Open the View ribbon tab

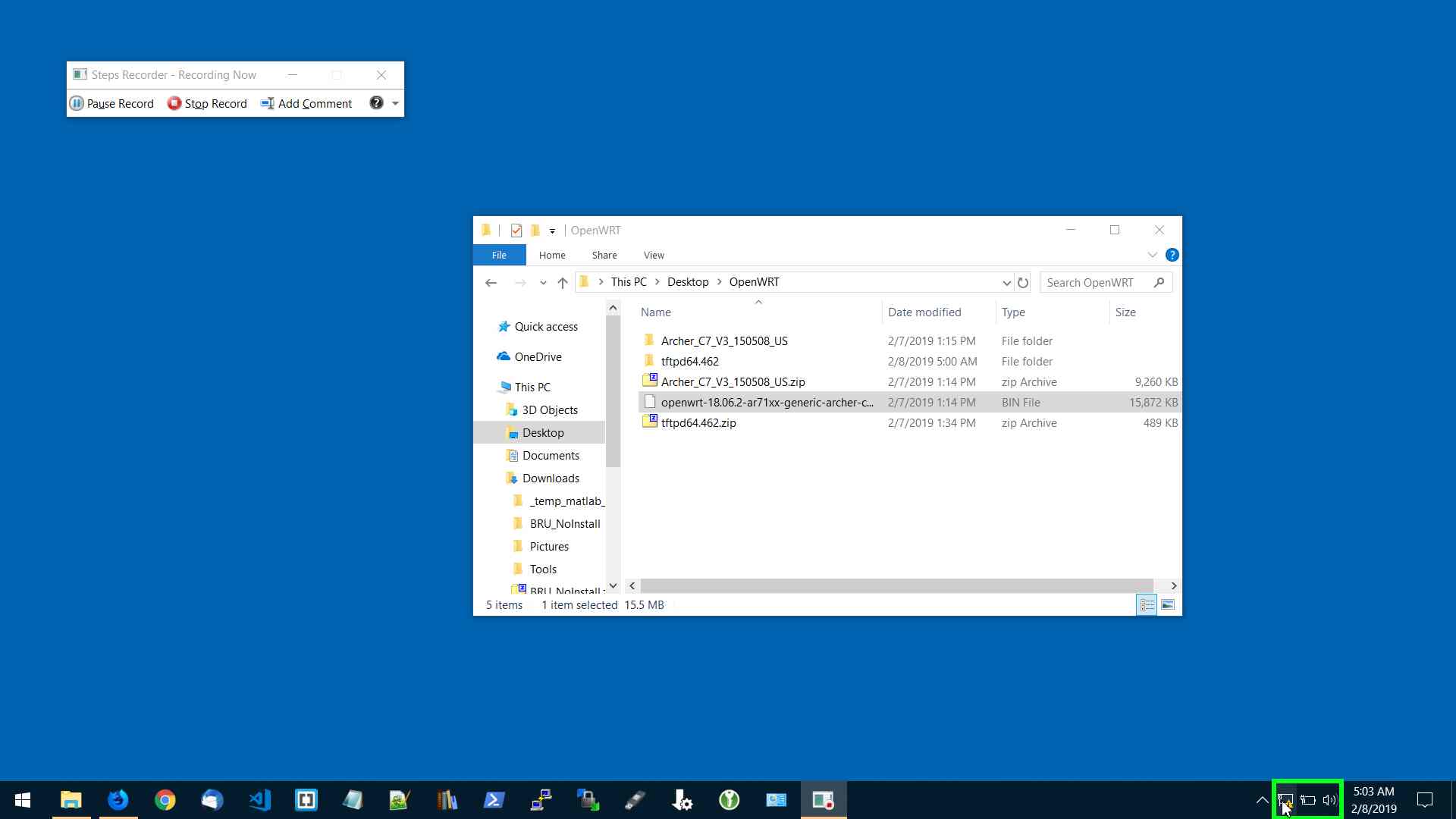pos(653,256)
